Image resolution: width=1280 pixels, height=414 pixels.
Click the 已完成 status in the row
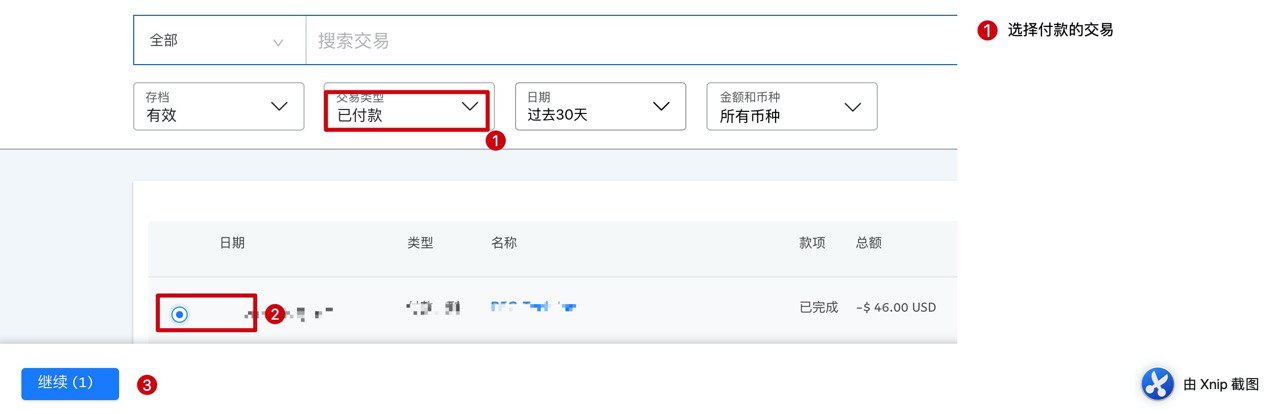[x=818, y=308]
